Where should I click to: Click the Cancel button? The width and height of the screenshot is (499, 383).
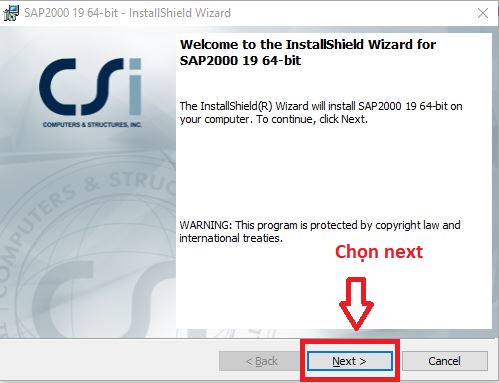point(445,361)
